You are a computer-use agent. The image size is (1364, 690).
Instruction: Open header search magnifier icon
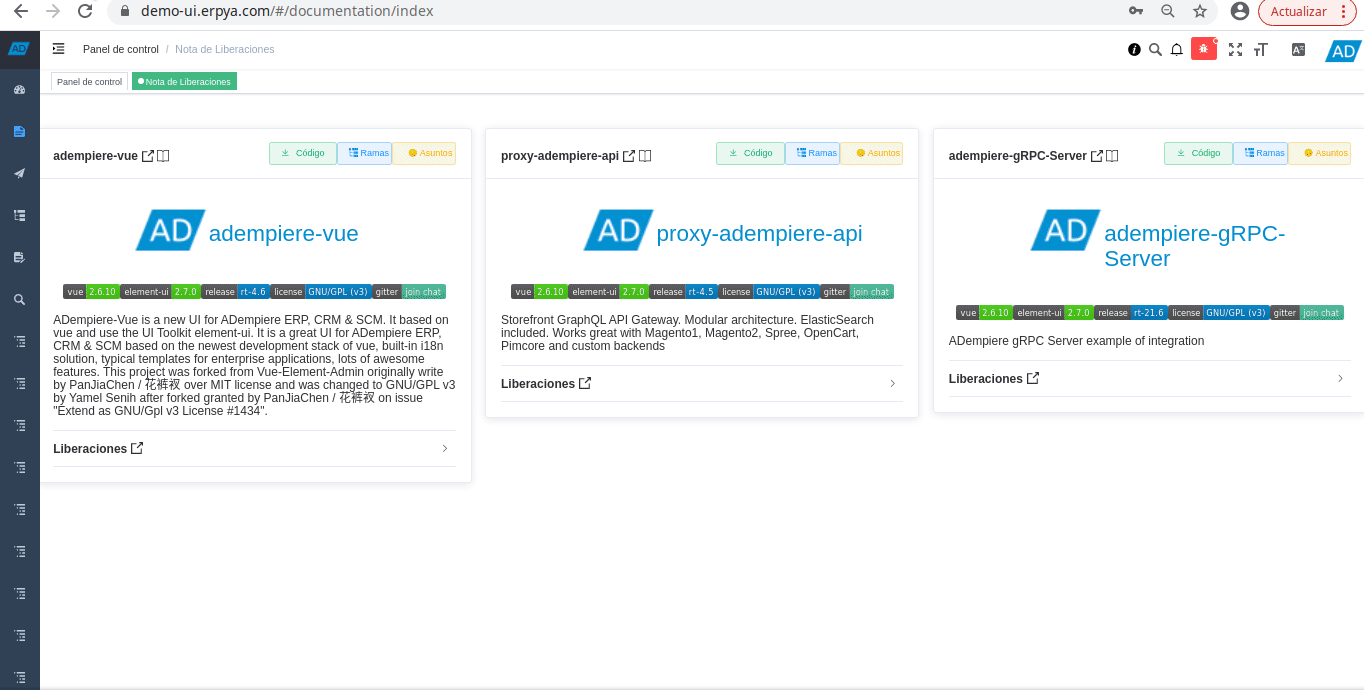click(1155, 49)
